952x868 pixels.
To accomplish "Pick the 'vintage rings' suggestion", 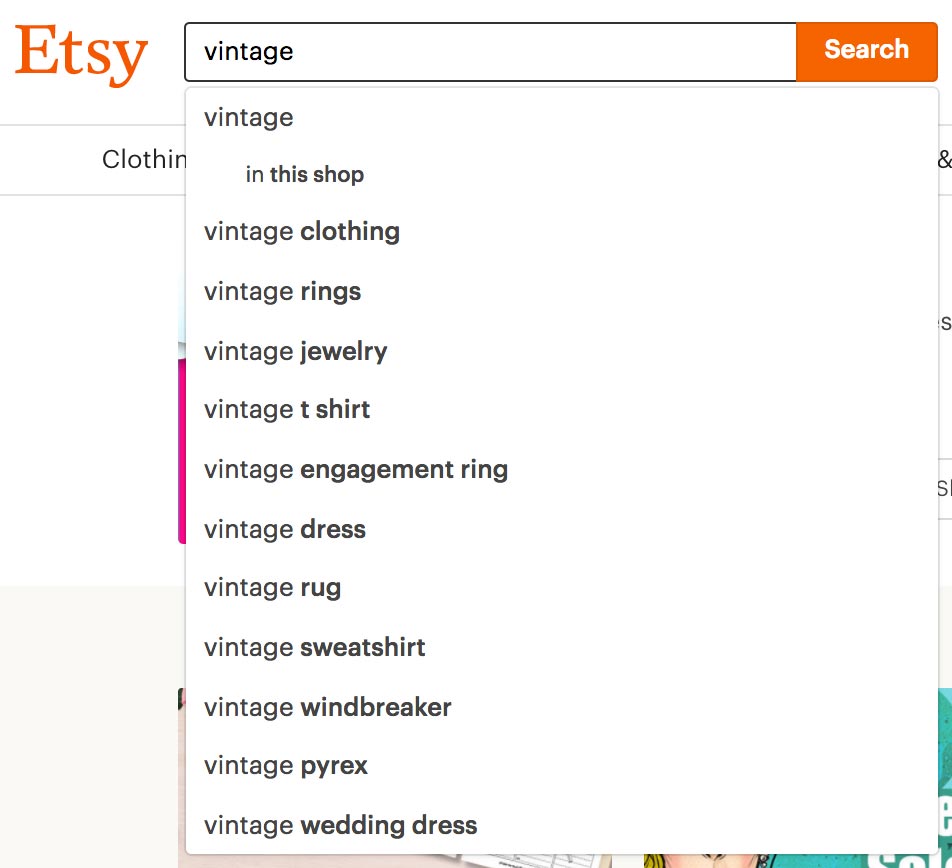I will [x=562, y=291].
